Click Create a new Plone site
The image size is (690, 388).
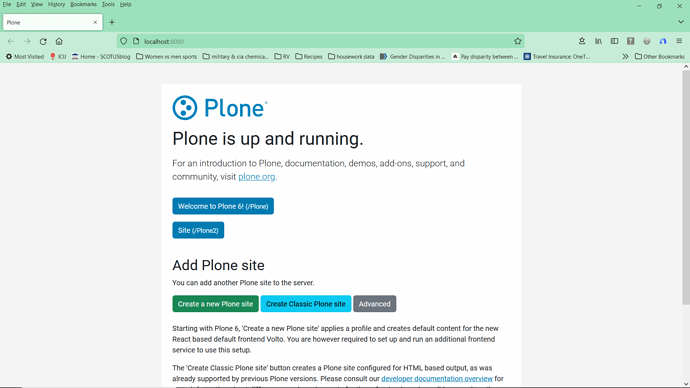[x=215, y=304]
